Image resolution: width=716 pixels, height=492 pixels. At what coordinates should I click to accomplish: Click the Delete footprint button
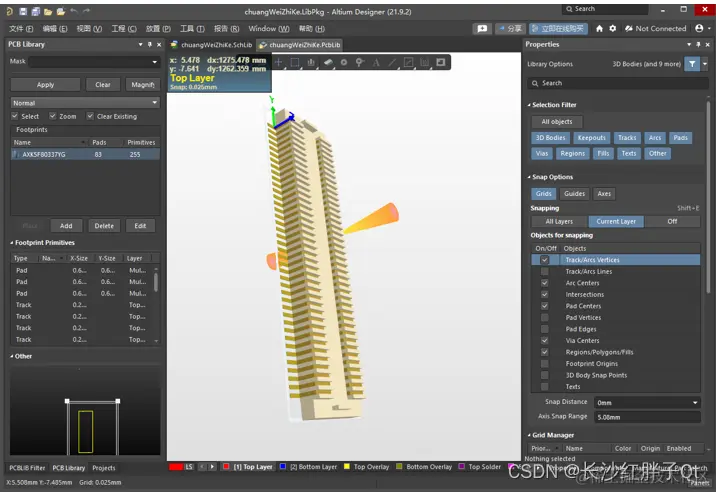point(104,226)
